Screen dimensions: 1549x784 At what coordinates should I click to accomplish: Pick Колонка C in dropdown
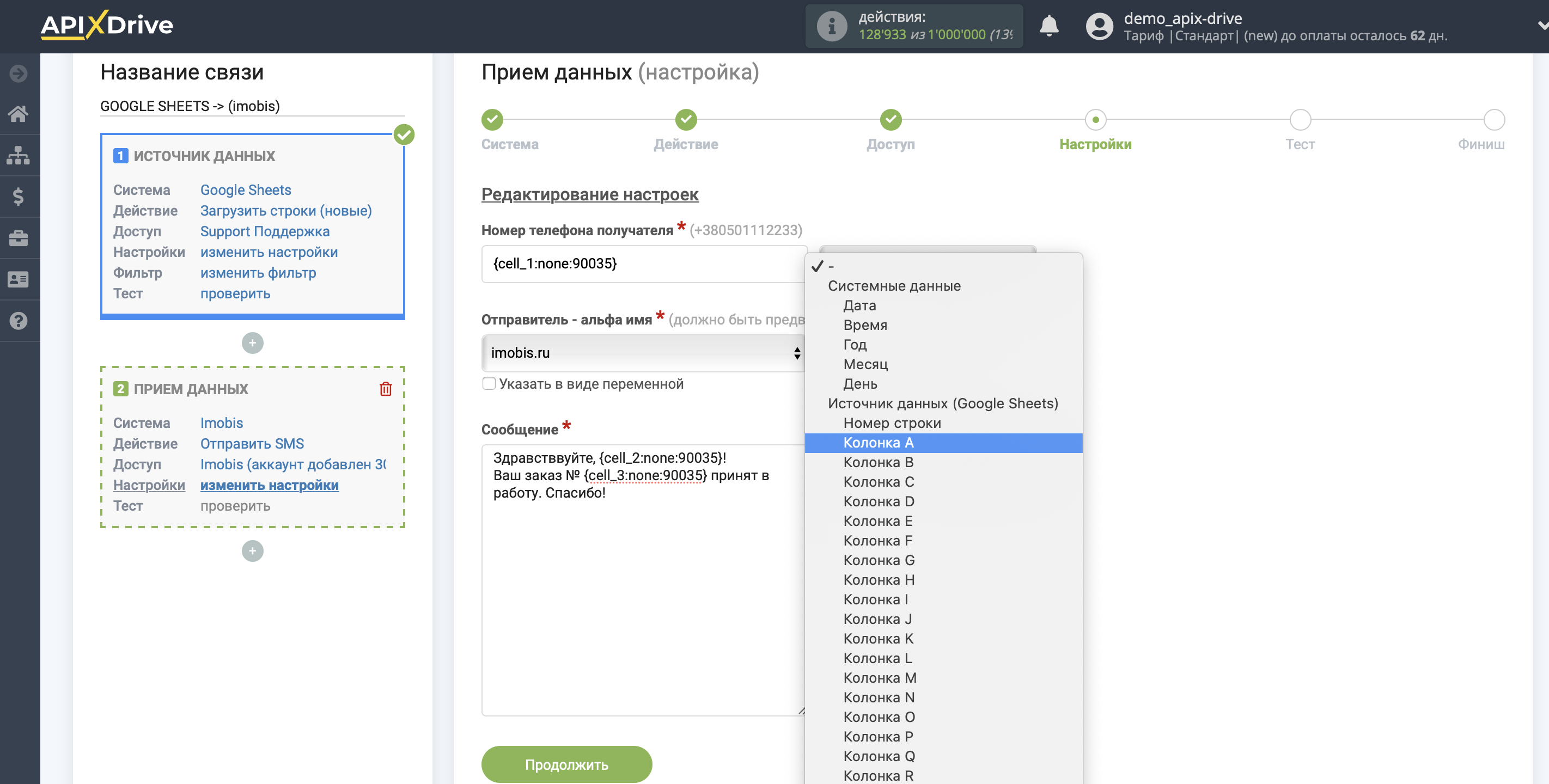coord(943,482)
